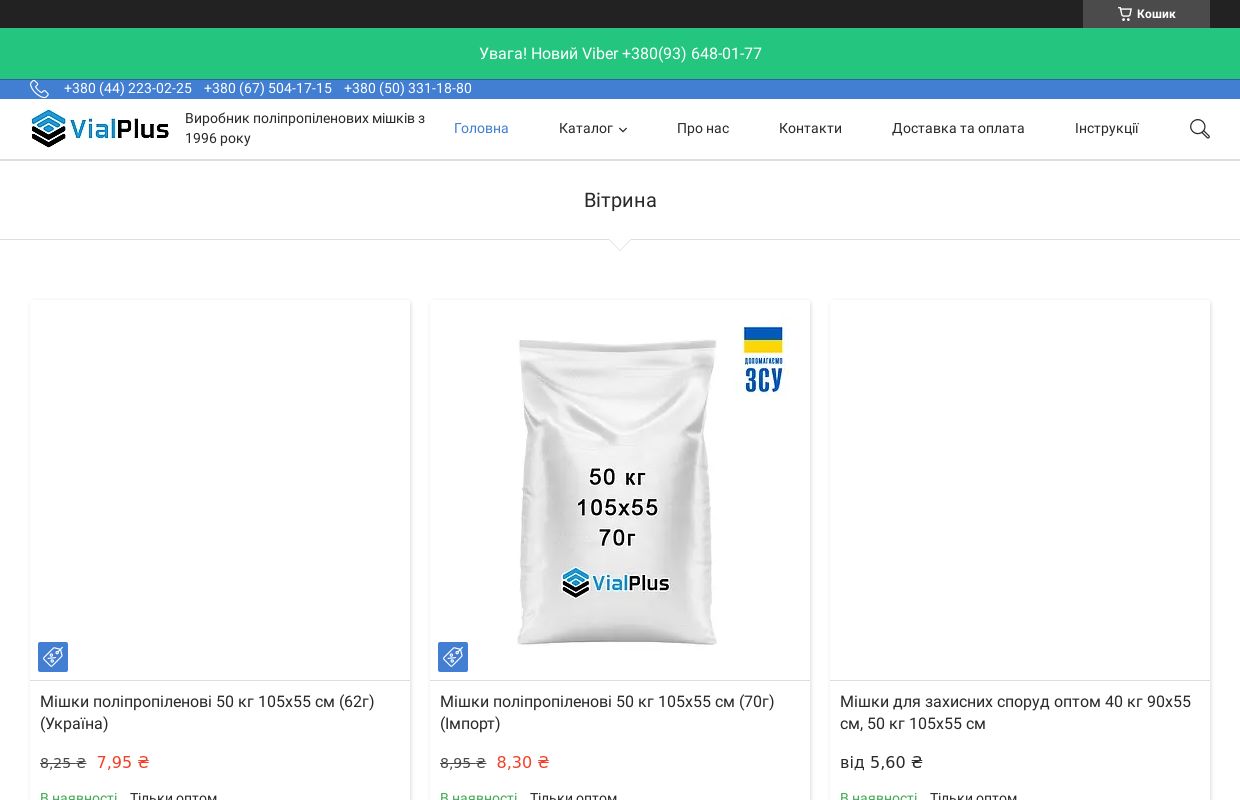Click the price від 5,60 ₴
1240x800 pixels.
coord(881,762)
